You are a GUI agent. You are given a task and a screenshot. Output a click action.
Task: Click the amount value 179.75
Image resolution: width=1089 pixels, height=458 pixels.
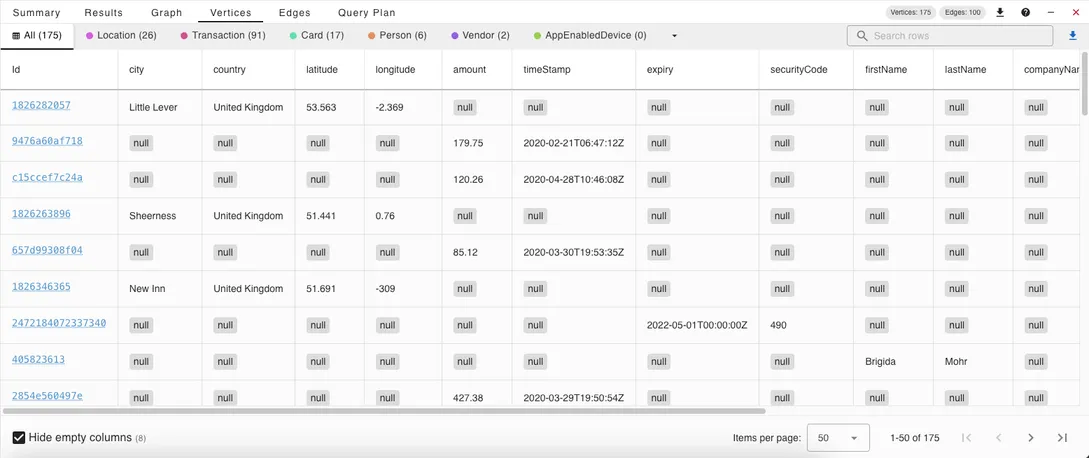(468, 143)
